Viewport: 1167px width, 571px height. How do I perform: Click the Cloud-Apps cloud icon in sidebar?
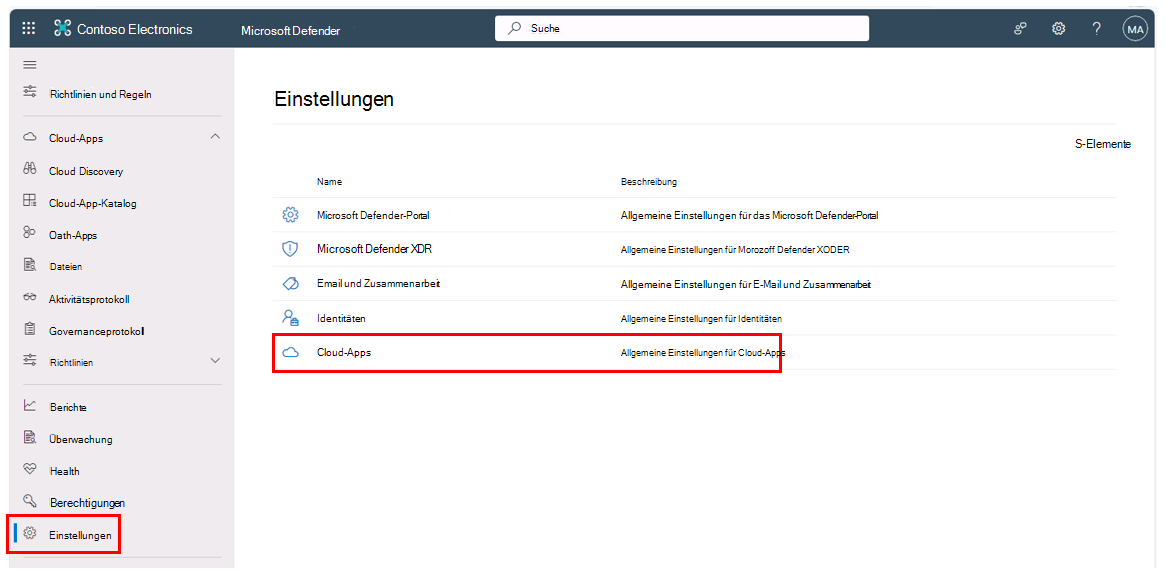30,138
